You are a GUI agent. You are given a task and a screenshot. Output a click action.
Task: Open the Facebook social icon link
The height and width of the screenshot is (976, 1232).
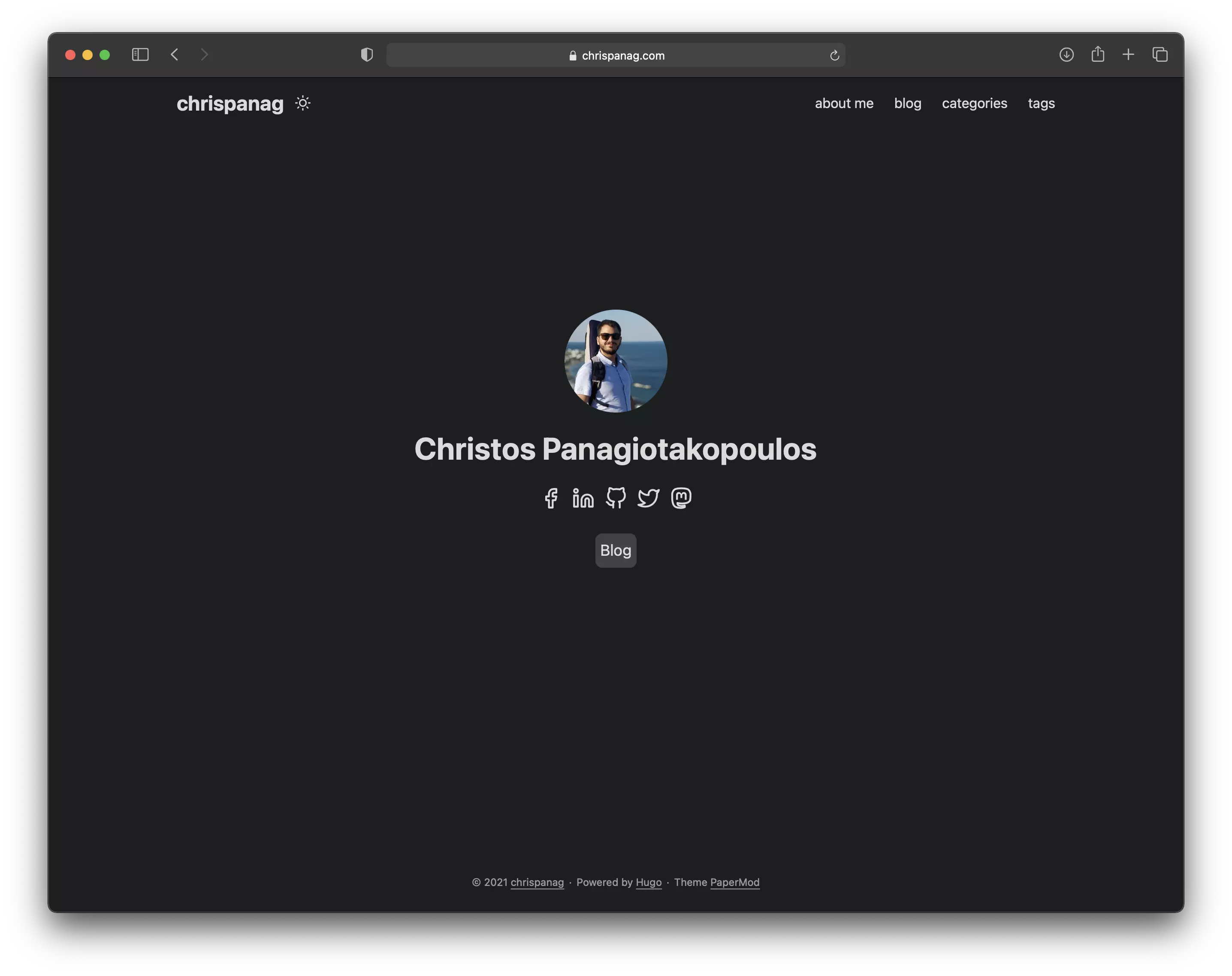coord(551,498)
